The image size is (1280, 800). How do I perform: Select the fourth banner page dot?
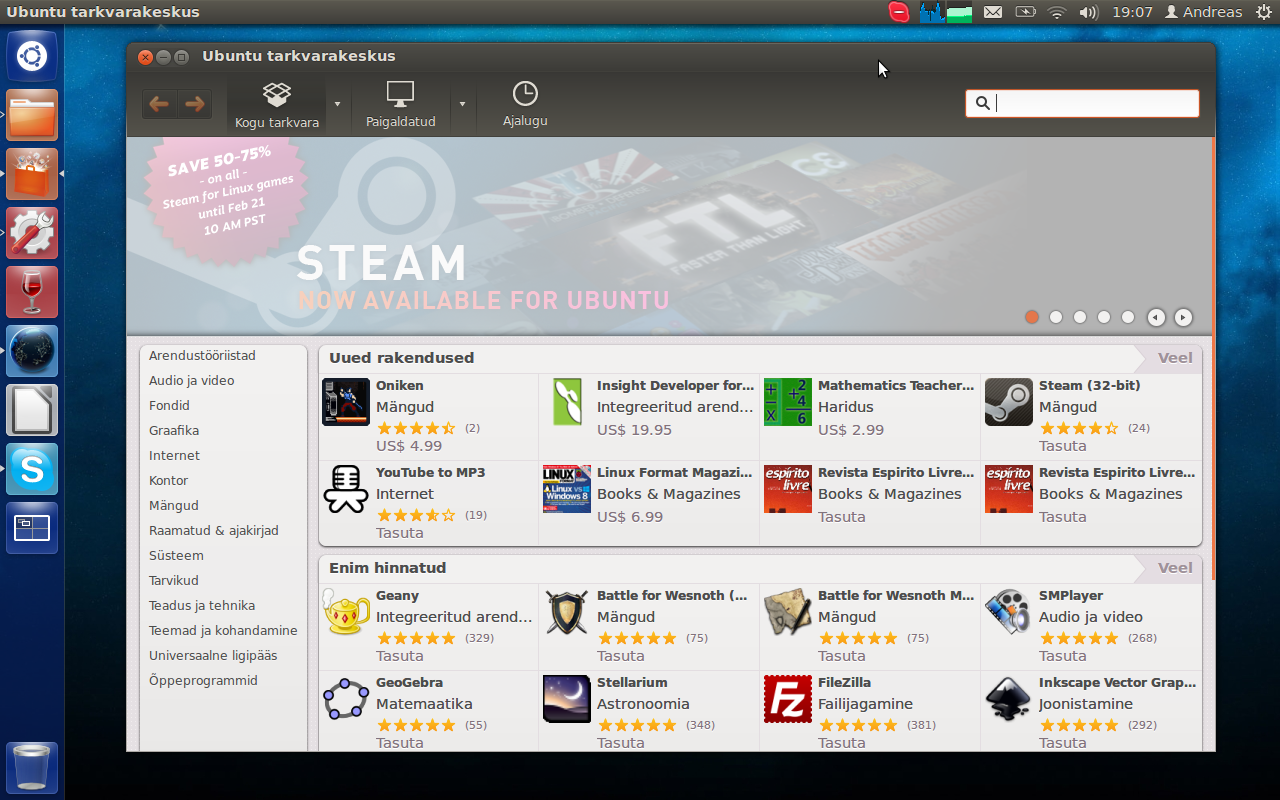1104,317
